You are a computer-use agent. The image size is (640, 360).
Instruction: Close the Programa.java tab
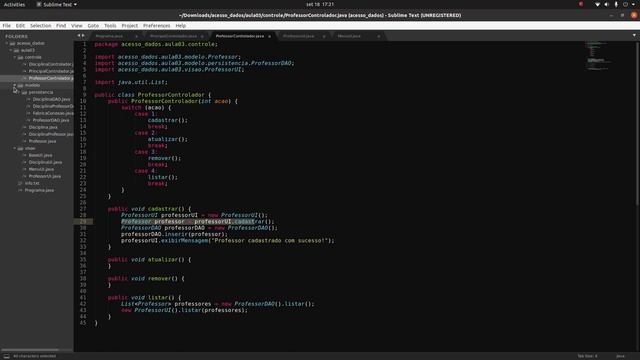[136, 36]
